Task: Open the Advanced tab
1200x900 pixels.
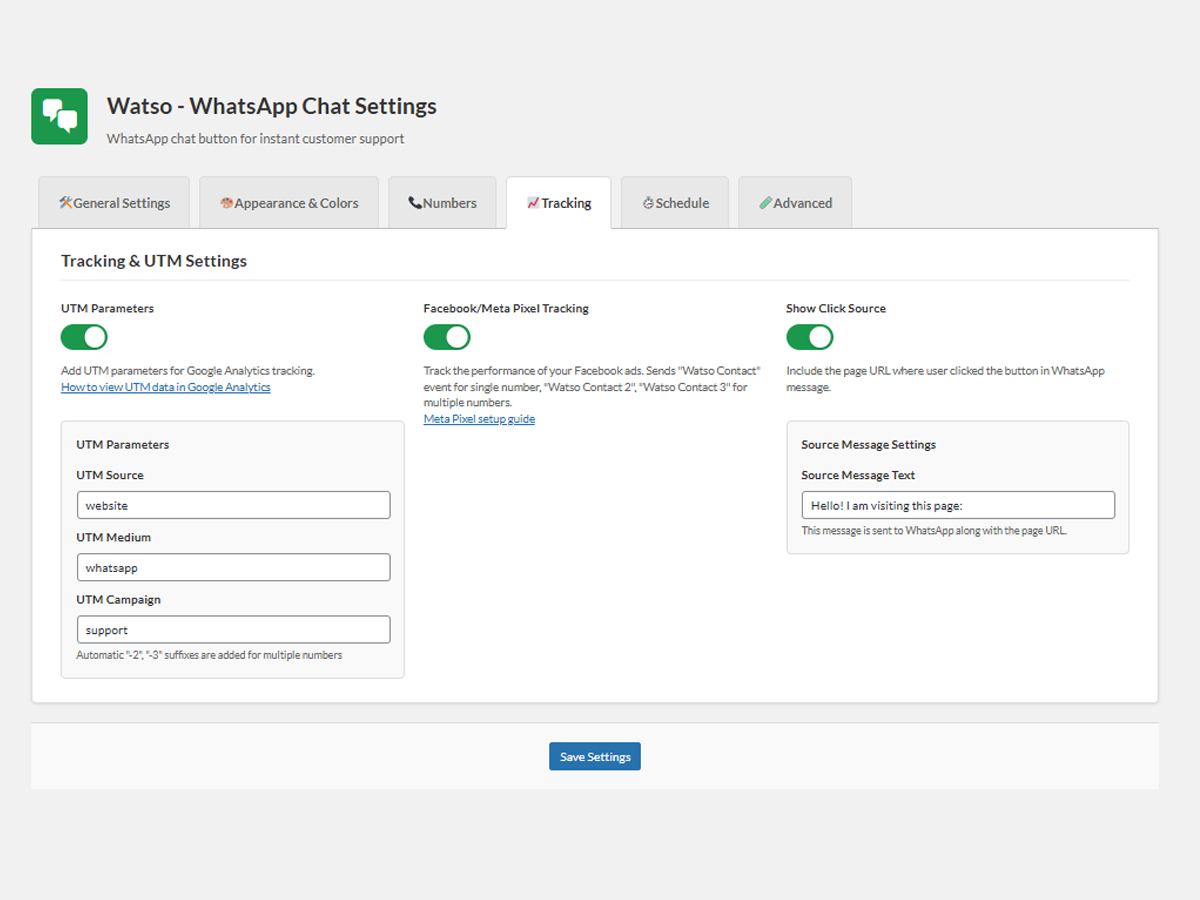Action: tap(795, 203)
